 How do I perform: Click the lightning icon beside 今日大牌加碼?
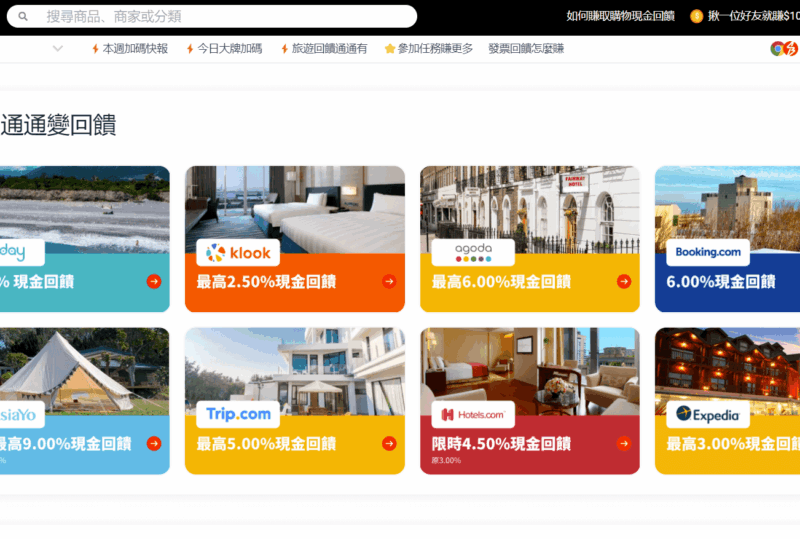[190, 48]
